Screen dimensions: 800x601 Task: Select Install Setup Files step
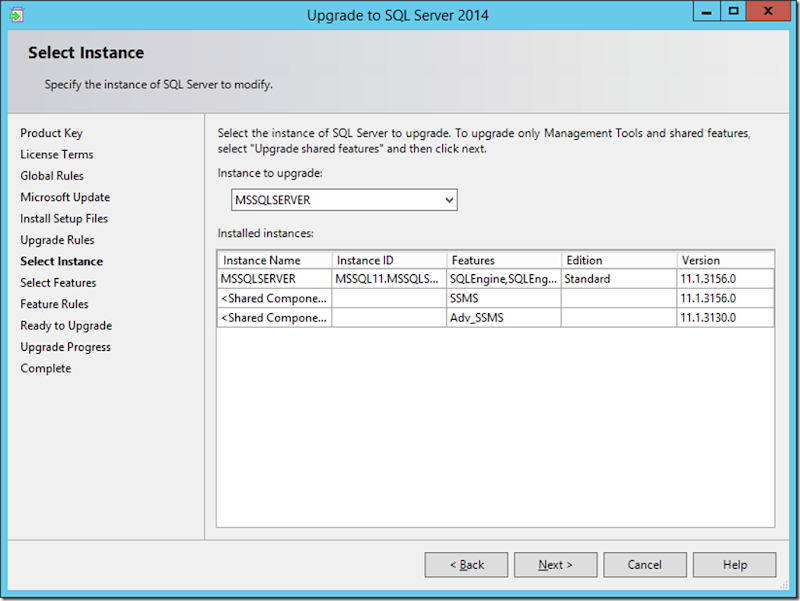(64, 219)
